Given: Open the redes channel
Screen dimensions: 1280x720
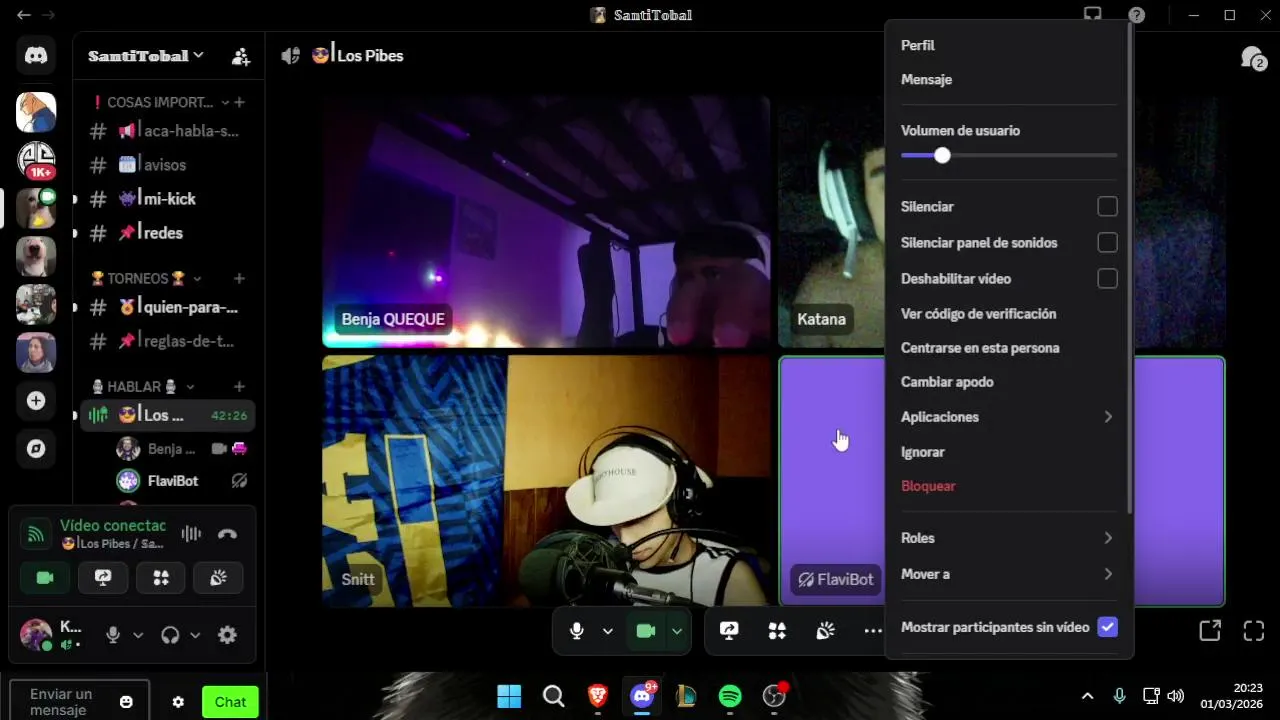Looking at the screenshot, I should (167, 233).
